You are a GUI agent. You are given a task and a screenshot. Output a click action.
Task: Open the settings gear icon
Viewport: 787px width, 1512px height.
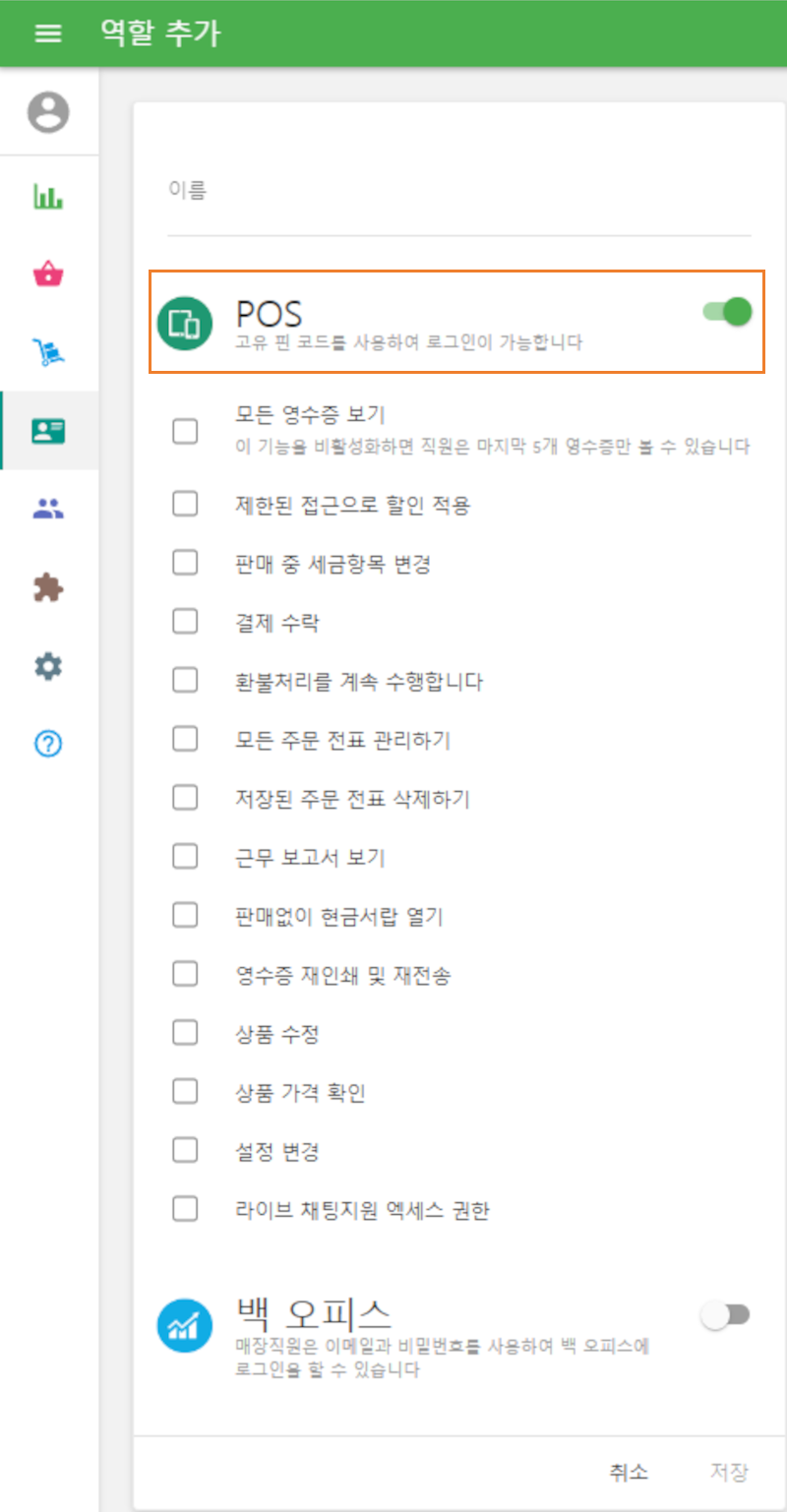point(49,665)
